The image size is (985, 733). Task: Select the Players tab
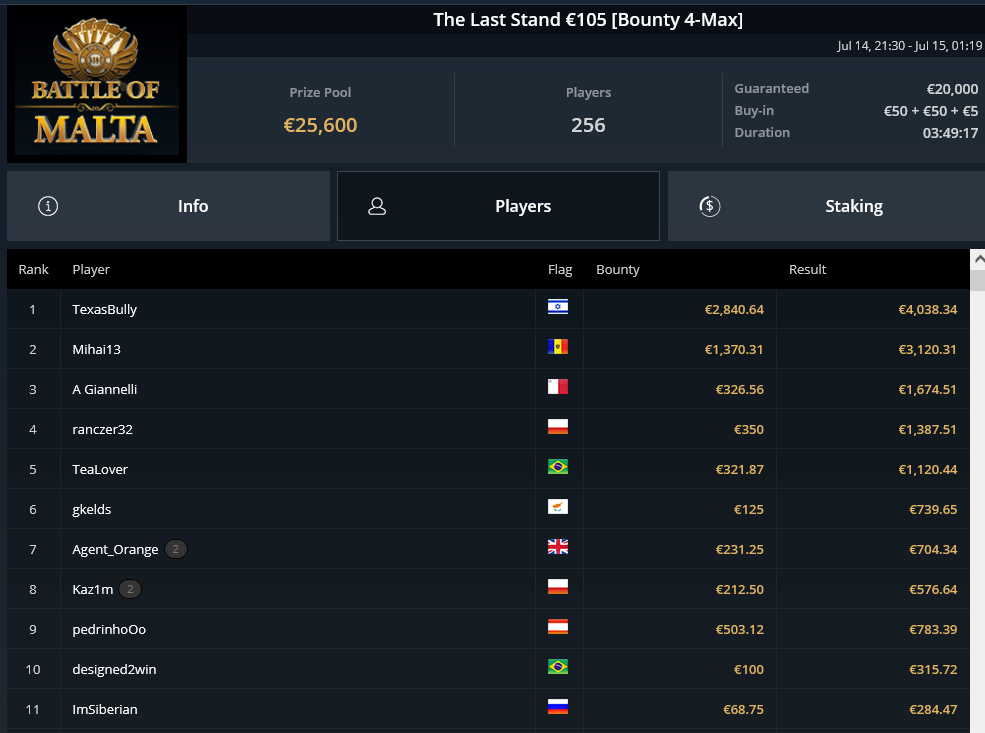498,206
